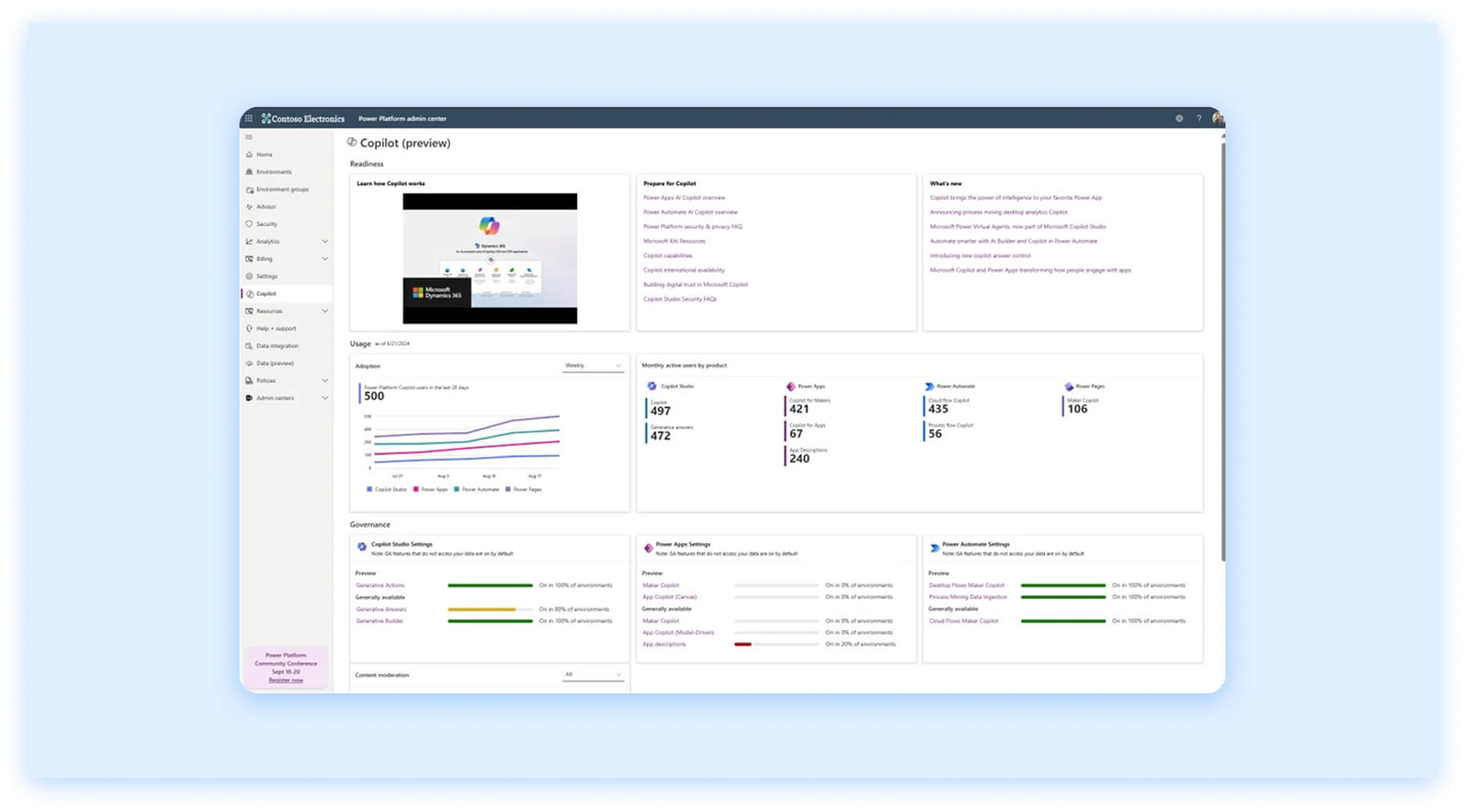Open the Content moderation All dropdown
Image resolution: width=1465 pixels, height=812 pixels.
click(x=592, y=674)
